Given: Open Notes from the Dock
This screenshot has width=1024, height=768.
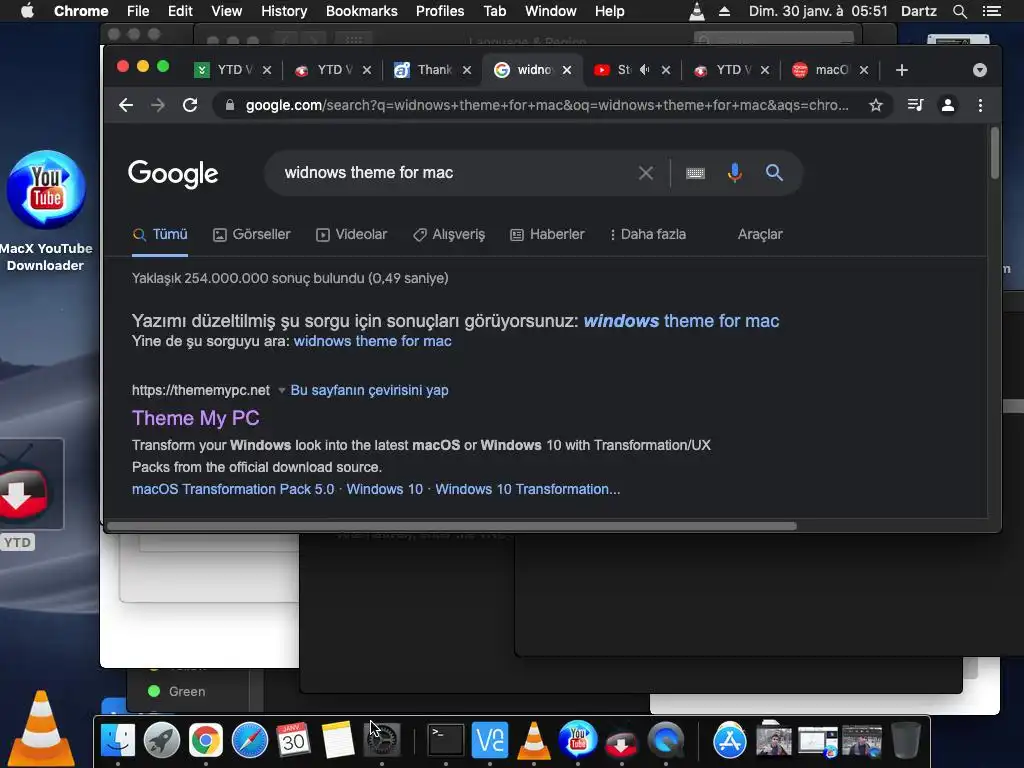Looking at the screenshot, I should (x=338, y=741).
